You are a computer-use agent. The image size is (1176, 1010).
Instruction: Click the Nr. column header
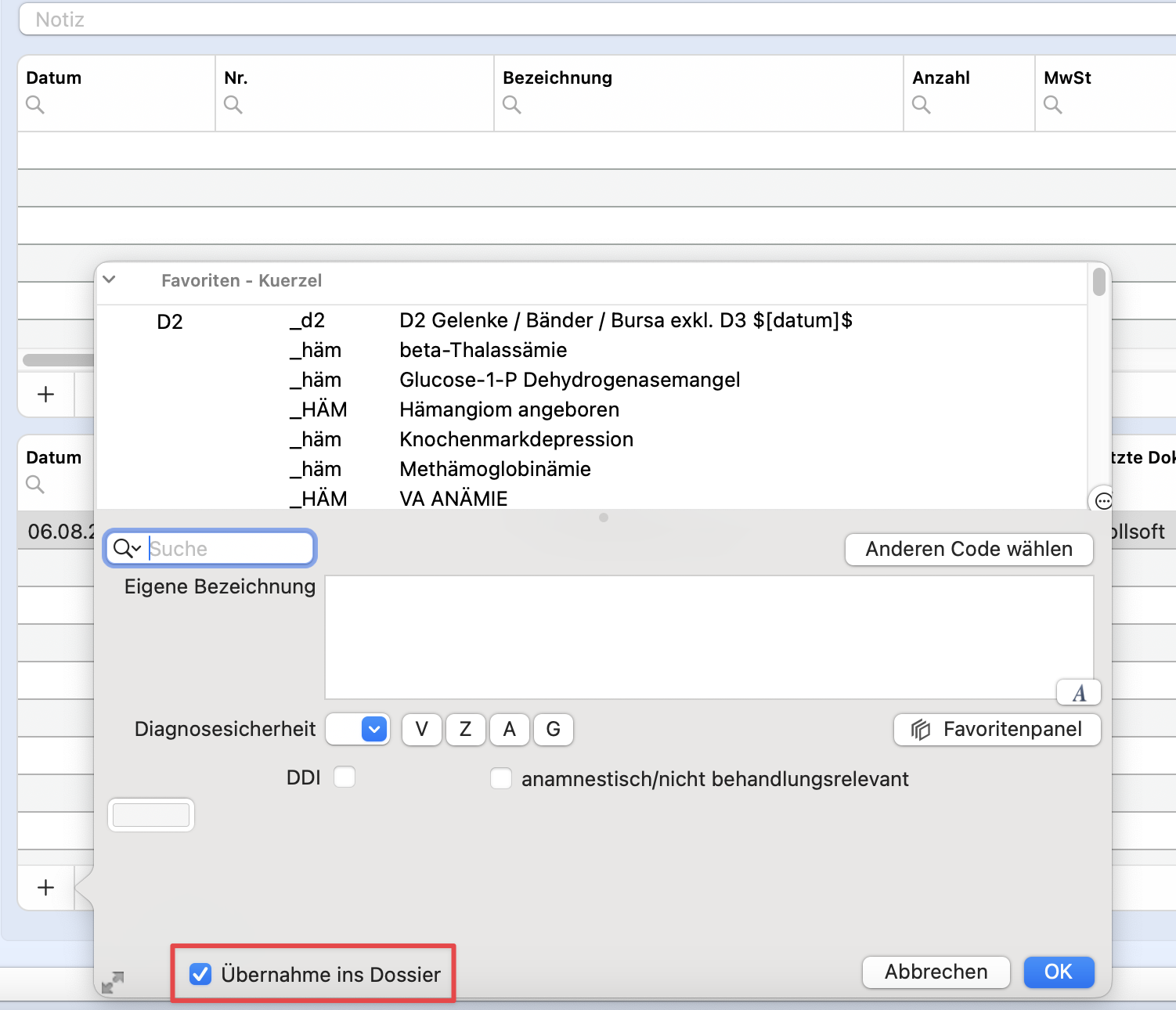point(236,78)
